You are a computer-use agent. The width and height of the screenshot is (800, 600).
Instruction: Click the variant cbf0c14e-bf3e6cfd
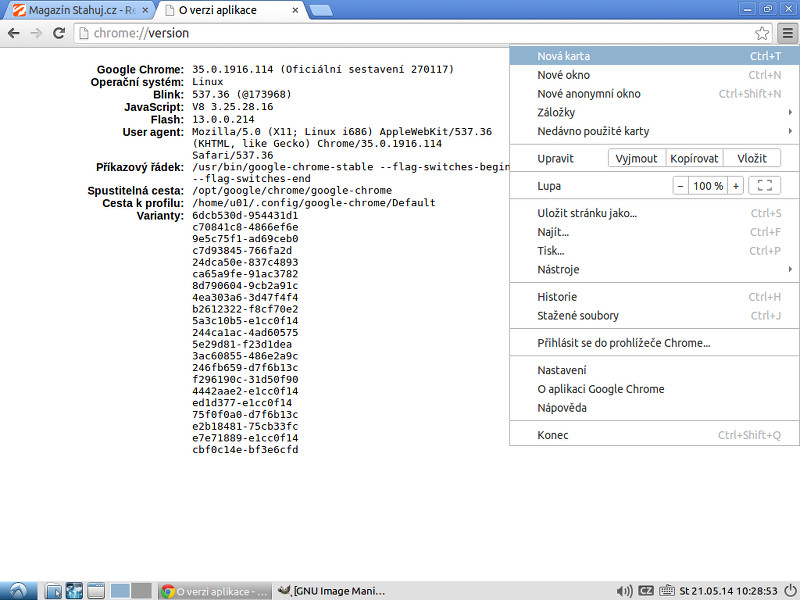[245, 449]
